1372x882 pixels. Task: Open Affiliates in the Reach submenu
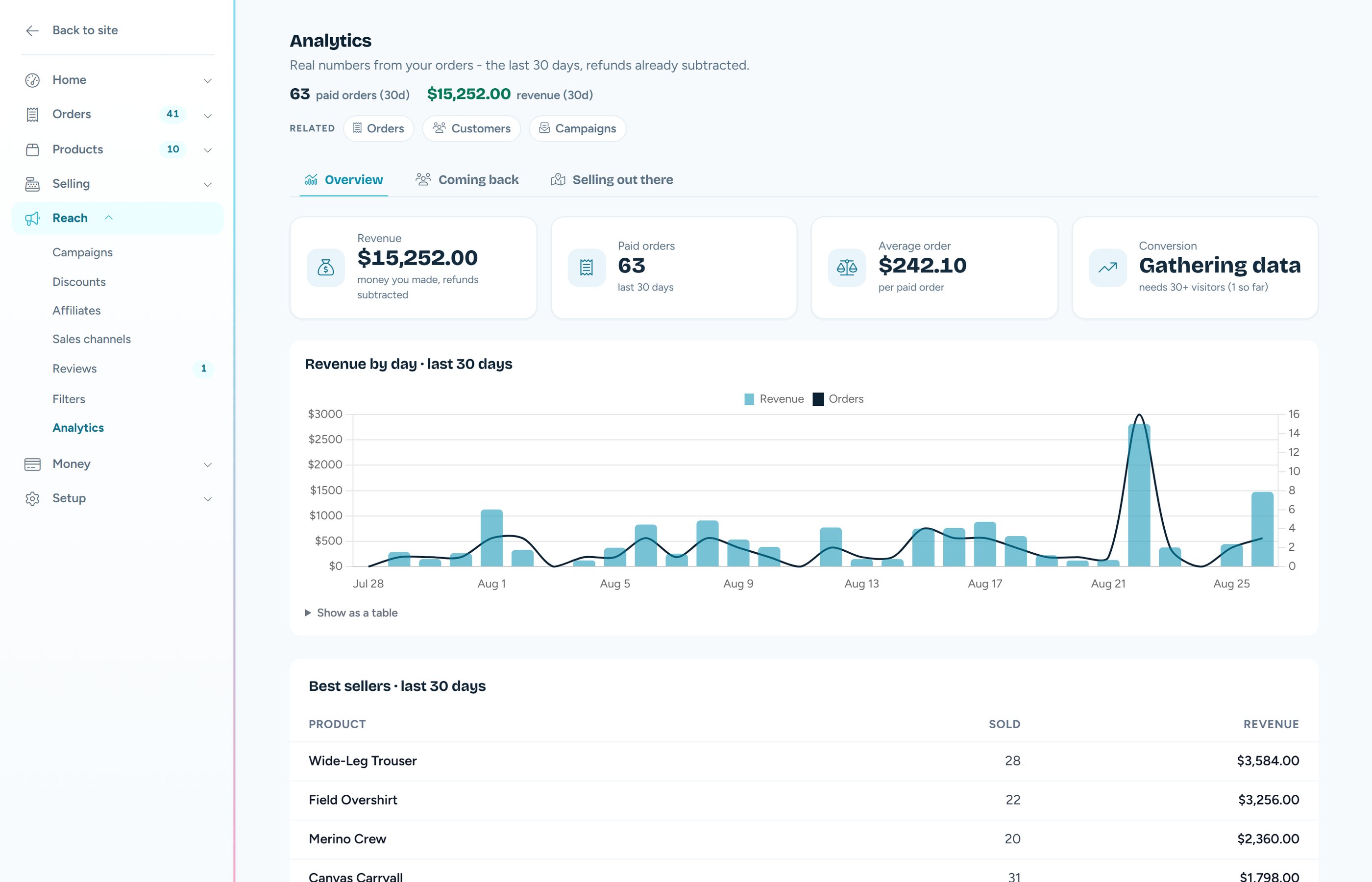coord(77,311)
